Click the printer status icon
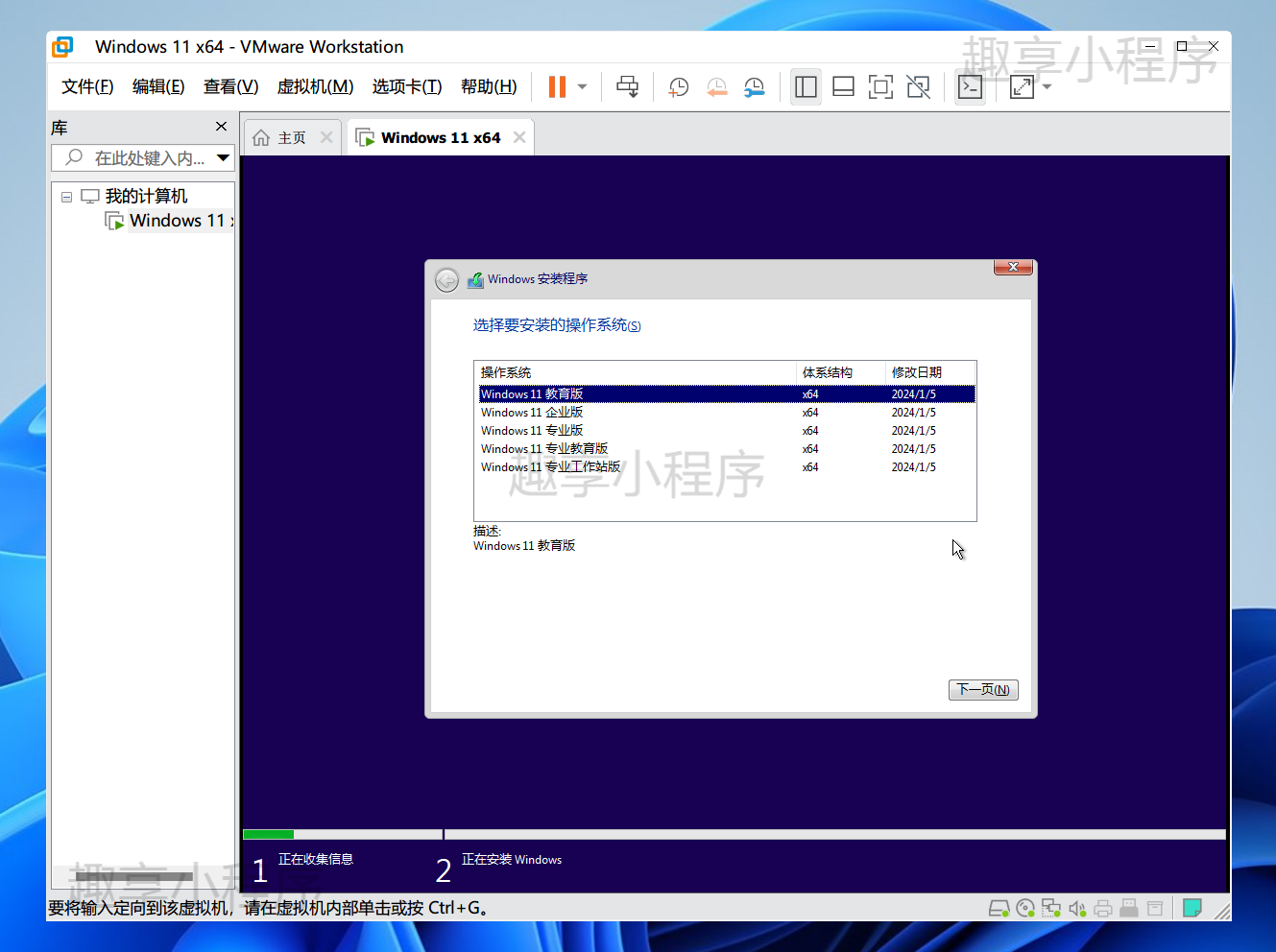This screenshot has height=952, width=1276. (1103, 908)
